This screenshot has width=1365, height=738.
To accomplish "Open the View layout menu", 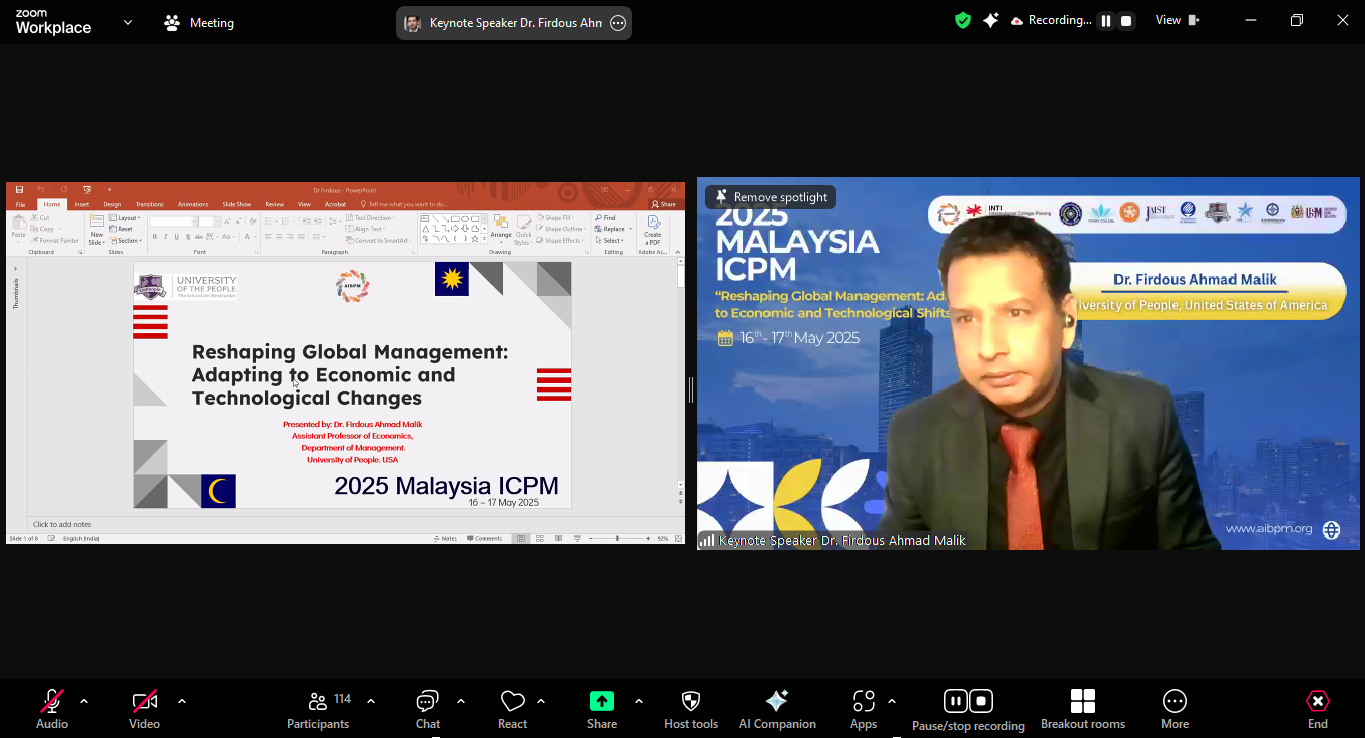I will (x=1178, y=20).
